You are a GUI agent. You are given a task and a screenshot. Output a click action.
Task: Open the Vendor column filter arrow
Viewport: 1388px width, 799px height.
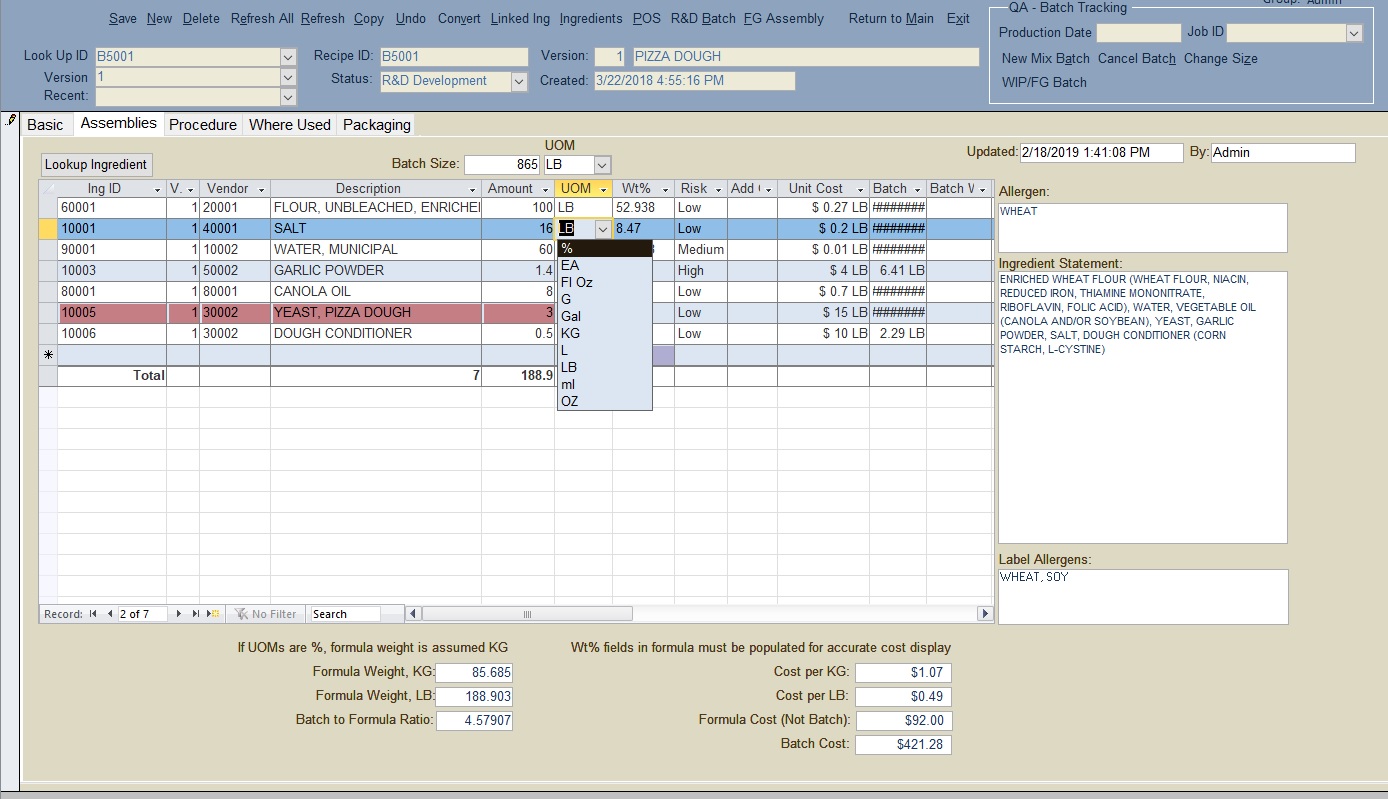(x=261, y=189)
